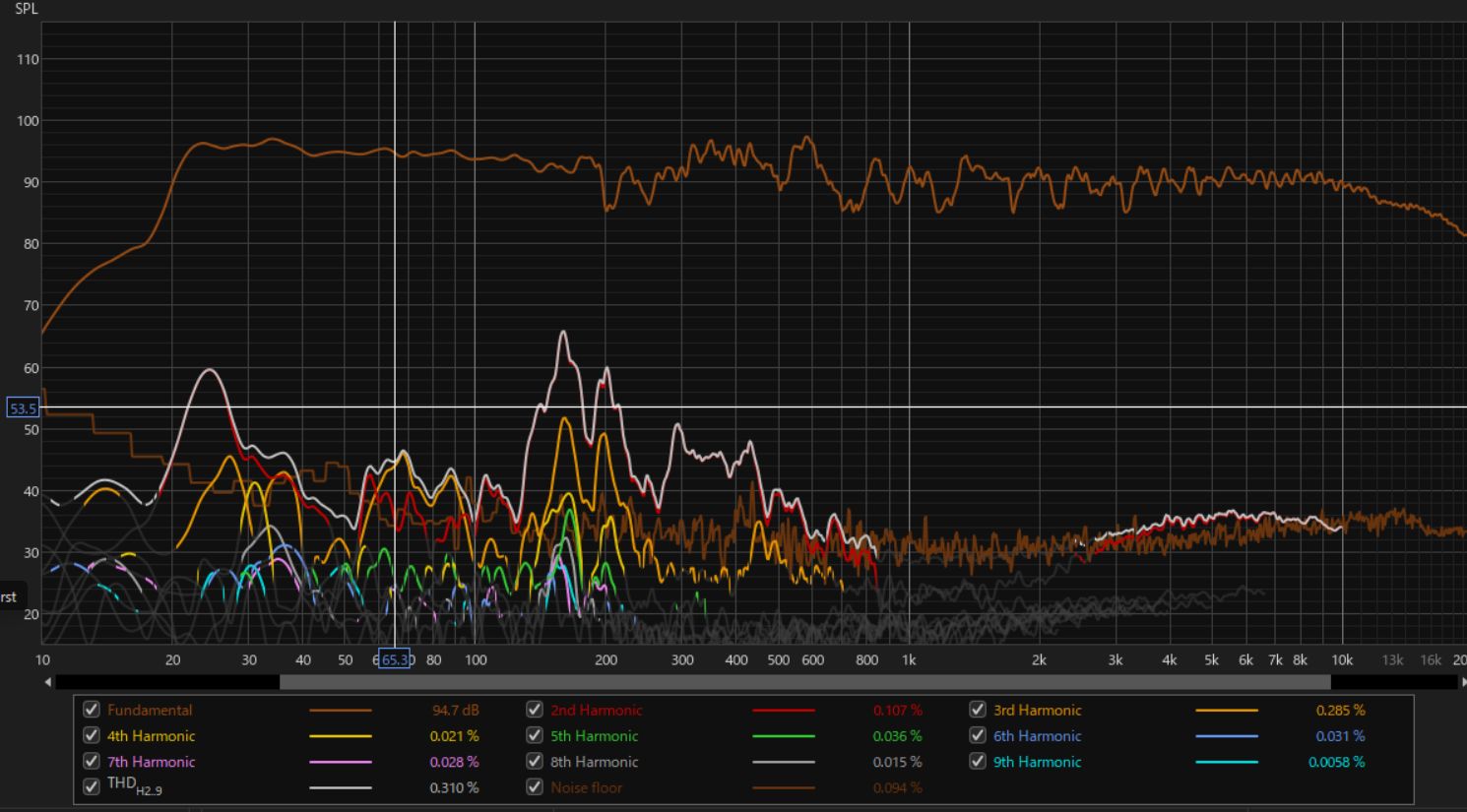Click the blue 6th Harmonic line sample

[x=1227, y=736]
